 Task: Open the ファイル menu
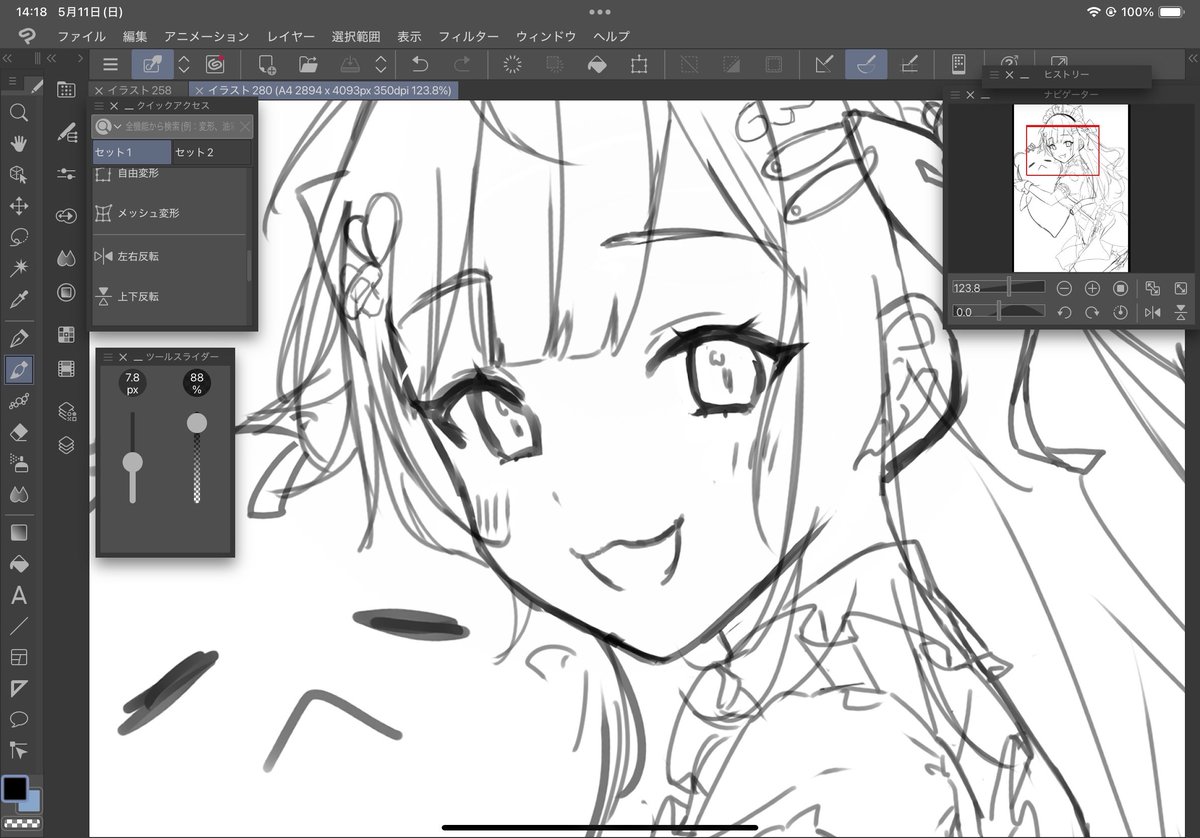click(x=81, y=36)
